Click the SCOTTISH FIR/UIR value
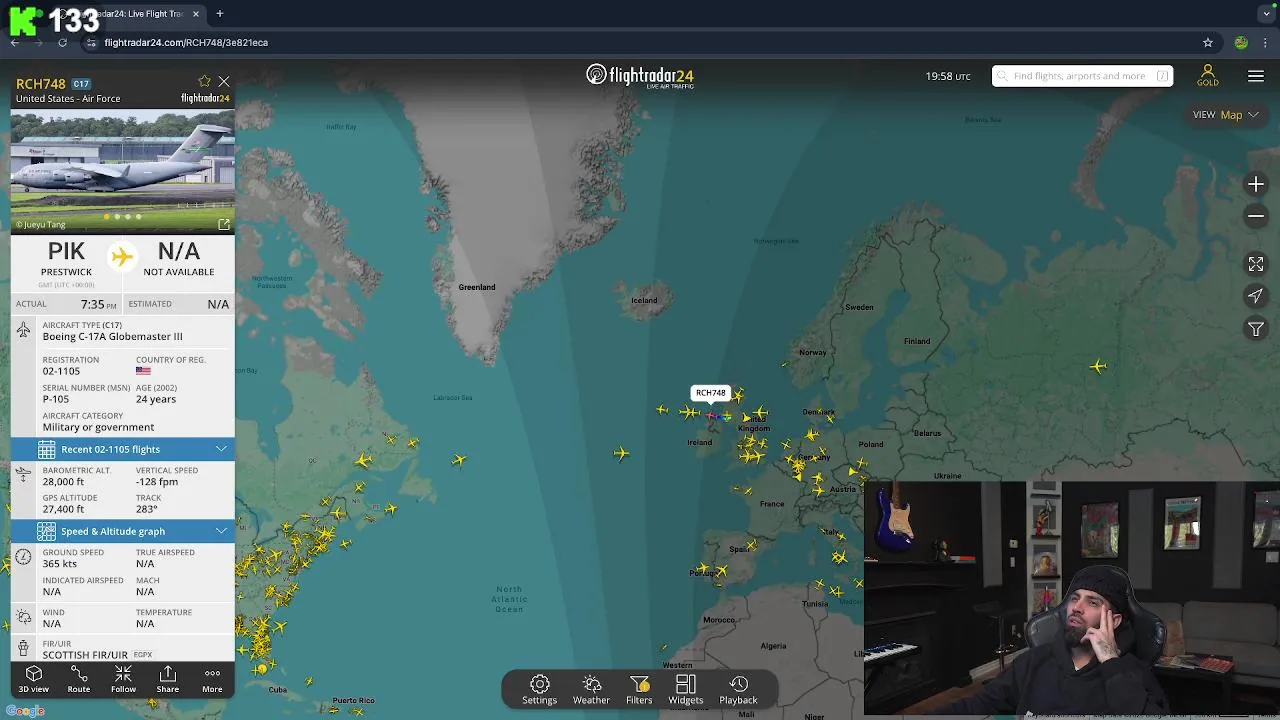1280x720 pixels. coord(85,655)
